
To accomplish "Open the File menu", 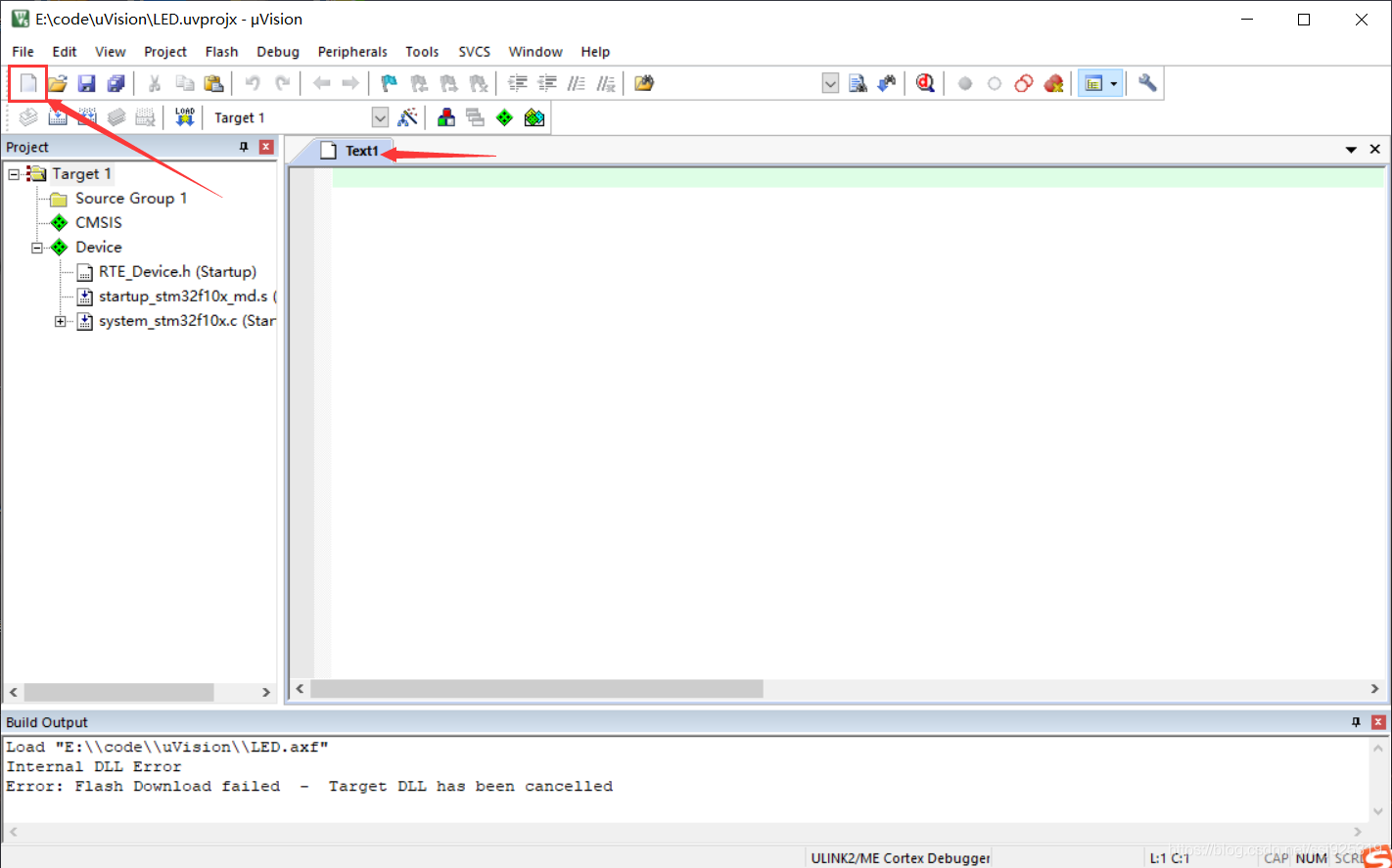I will pos(23,51).
